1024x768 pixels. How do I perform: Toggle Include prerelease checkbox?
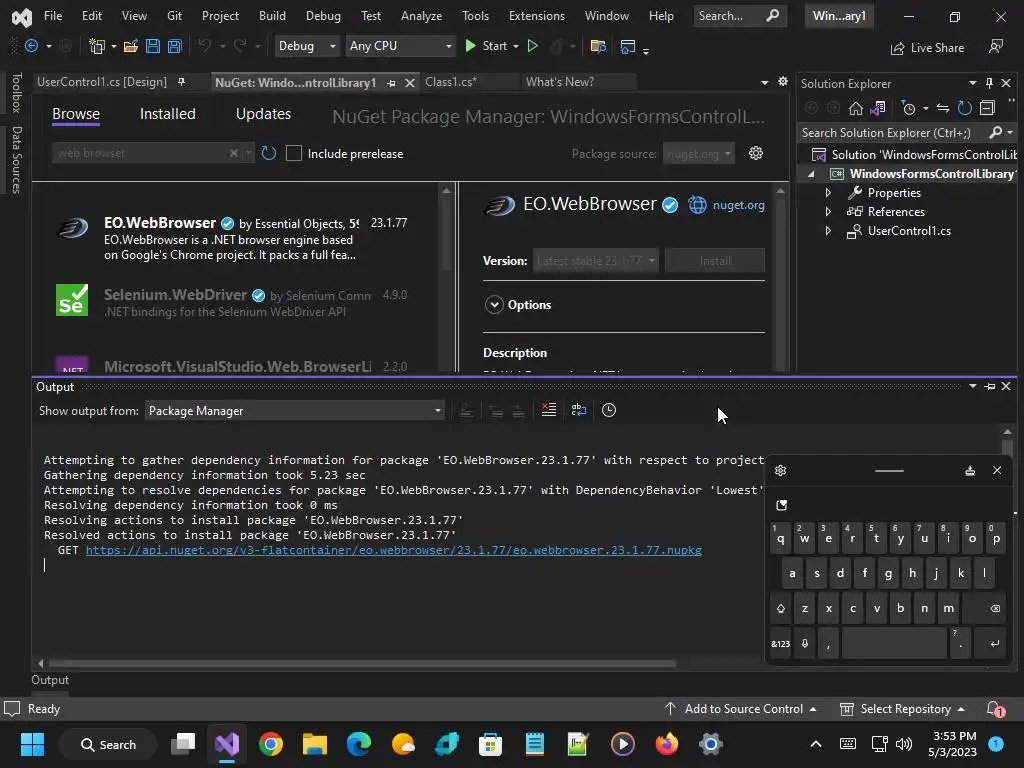[x=294, y=153]
